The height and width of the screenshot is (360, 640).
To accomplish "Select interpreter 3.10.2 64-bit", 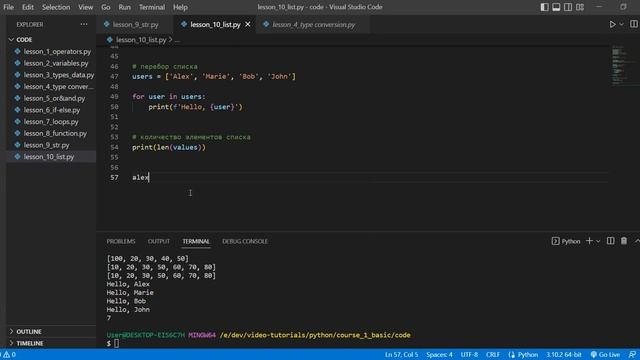I will [564, 354].
